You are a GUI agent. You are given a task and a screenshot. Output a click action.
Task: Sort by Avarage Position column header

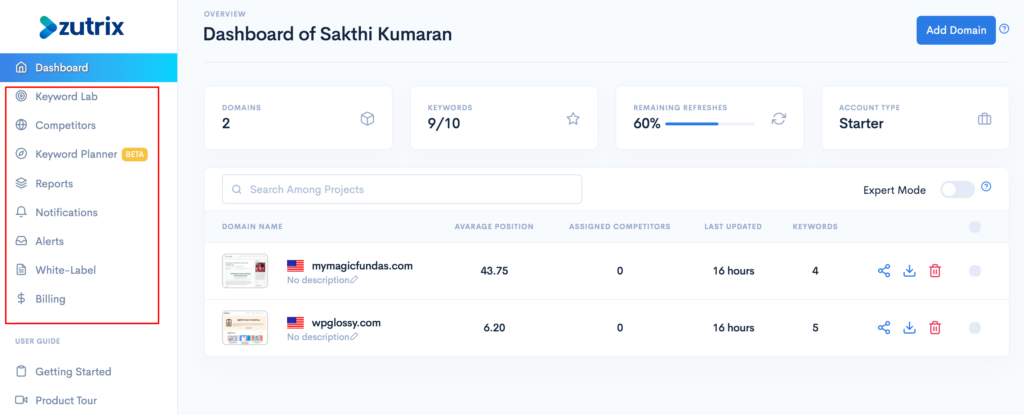point(494,227)
